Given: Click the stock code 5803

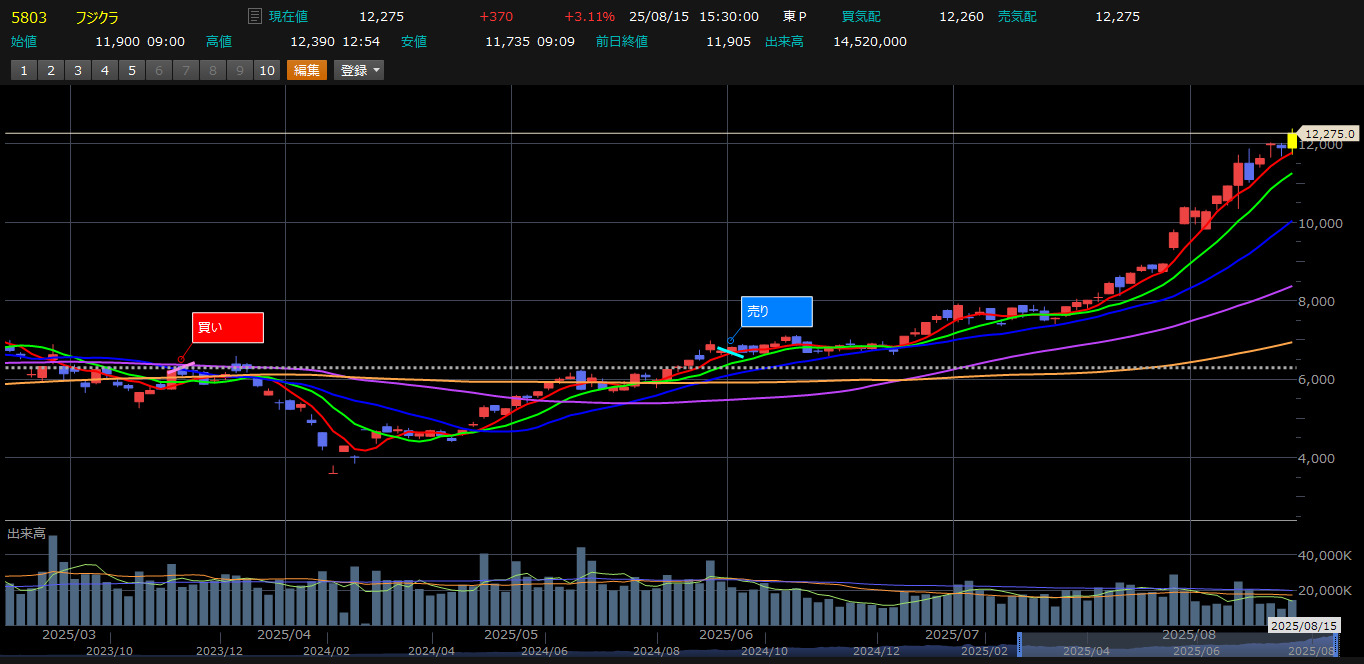Looking at the screenshot, I should coord(28,17).
